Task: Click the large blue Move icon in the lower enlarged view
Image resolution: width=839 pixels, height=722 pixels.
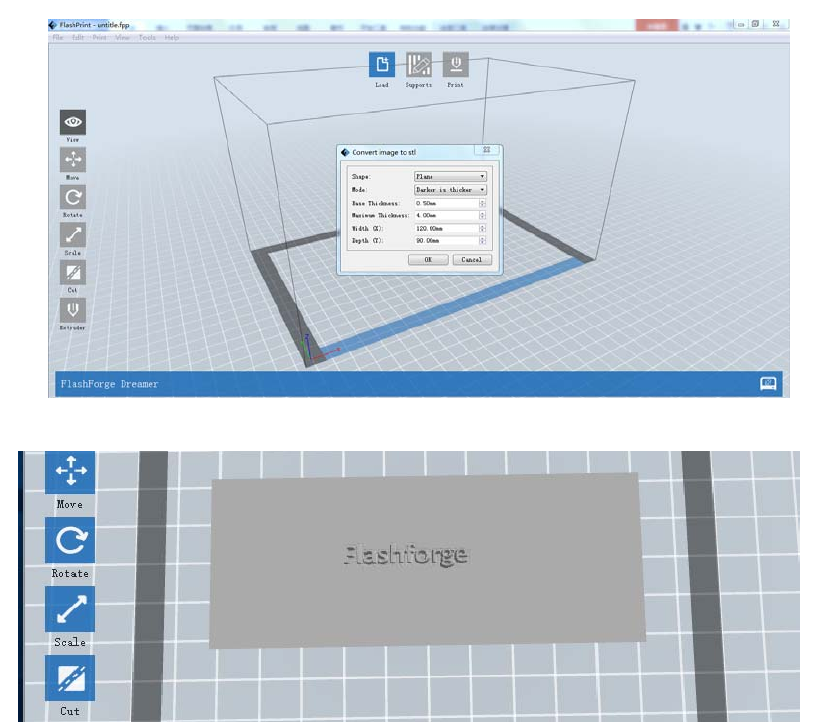Action: tap(70, 472)
